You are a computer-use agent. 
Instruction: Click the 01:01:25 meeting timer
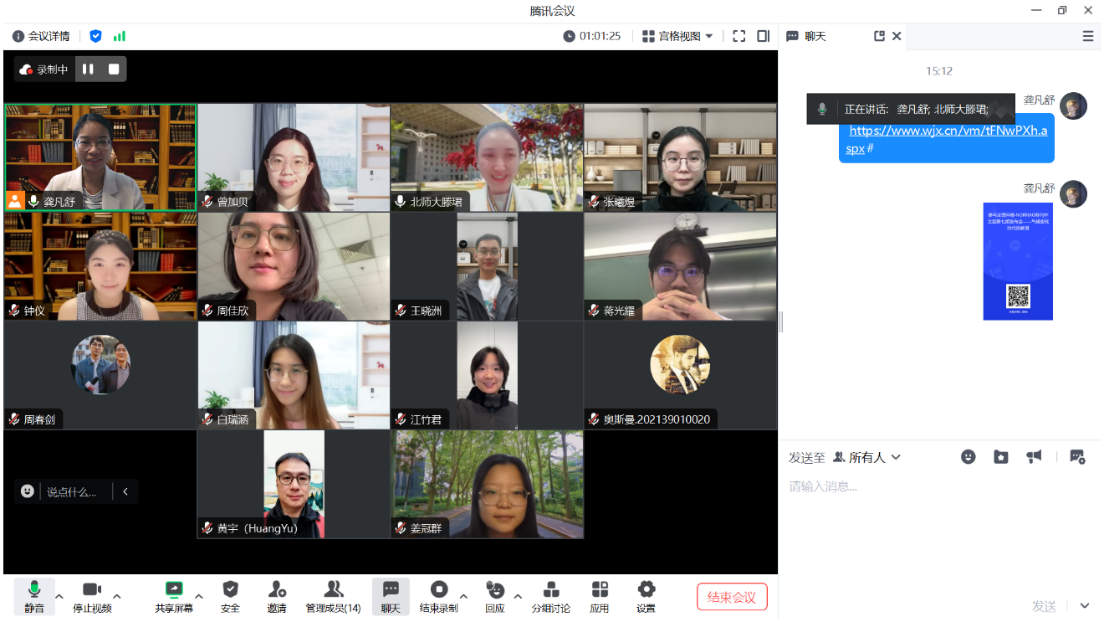coord(592,36)
